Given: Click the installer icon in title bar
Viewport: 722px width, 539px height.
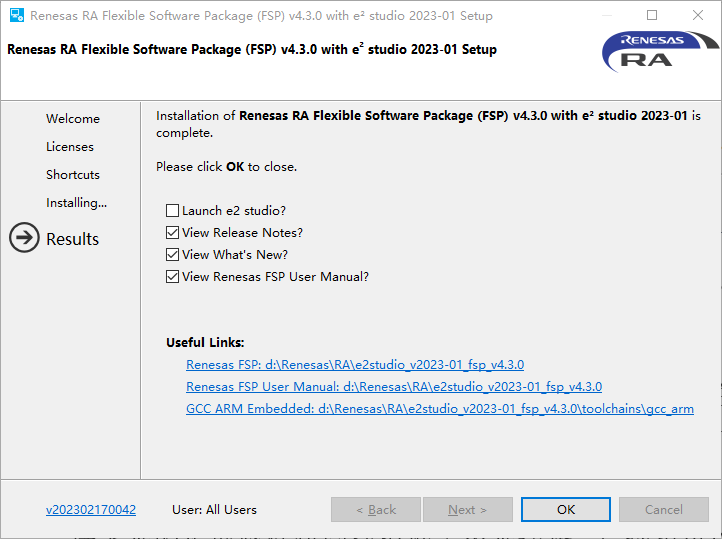Looking at the screenshot, I should (x=17, y=15).
